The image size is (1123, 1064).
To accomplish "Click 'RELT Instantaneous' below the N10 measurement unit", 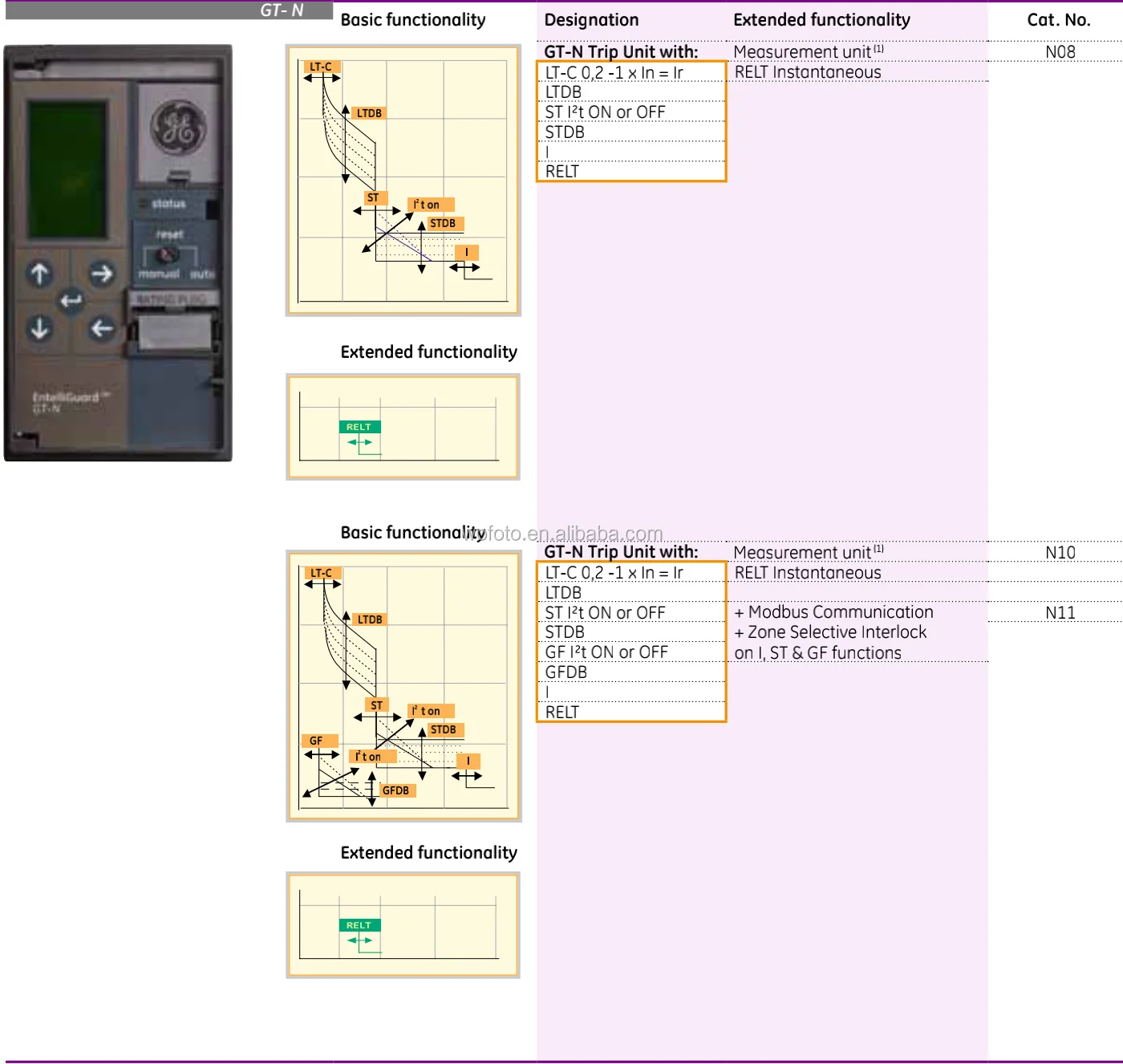I will [808, 573].
